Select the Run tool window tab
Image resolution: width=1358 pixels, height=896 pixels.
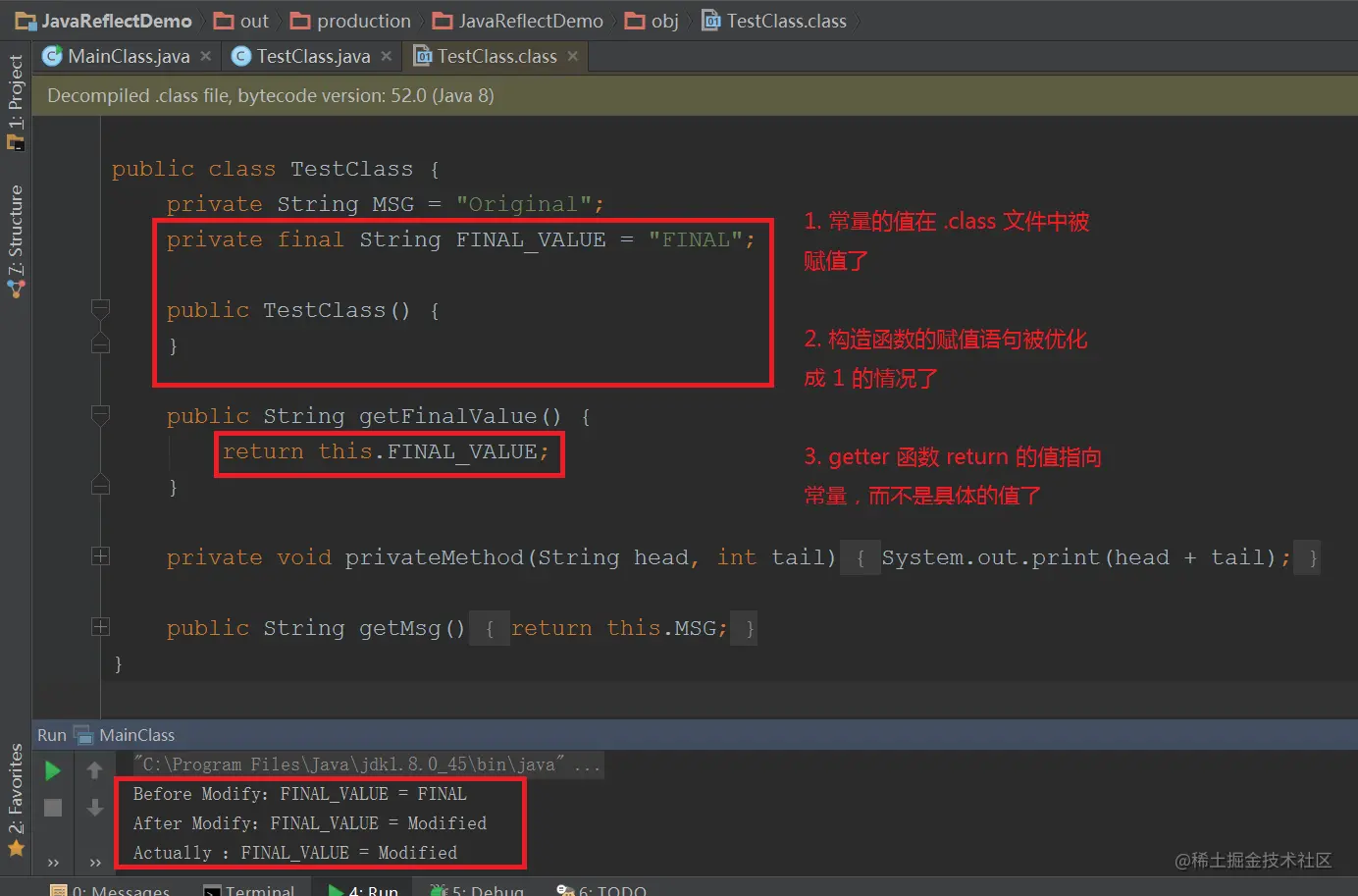tap(363, 889)
